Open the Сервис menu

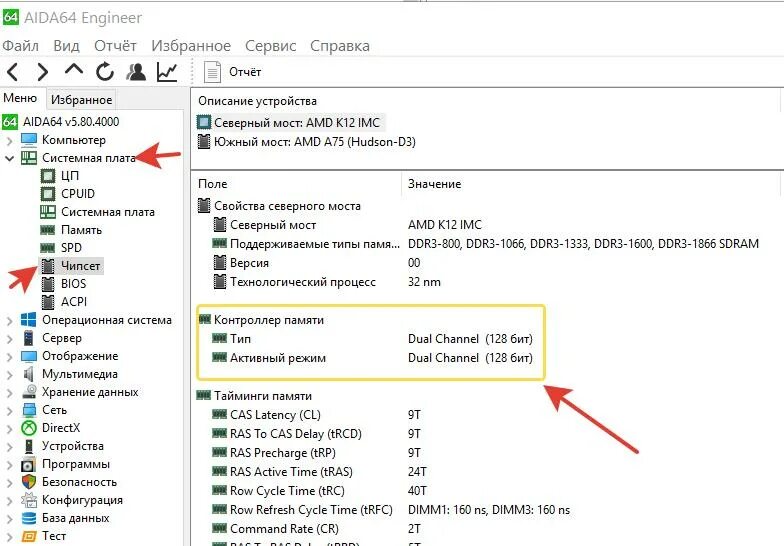(270, 46)
